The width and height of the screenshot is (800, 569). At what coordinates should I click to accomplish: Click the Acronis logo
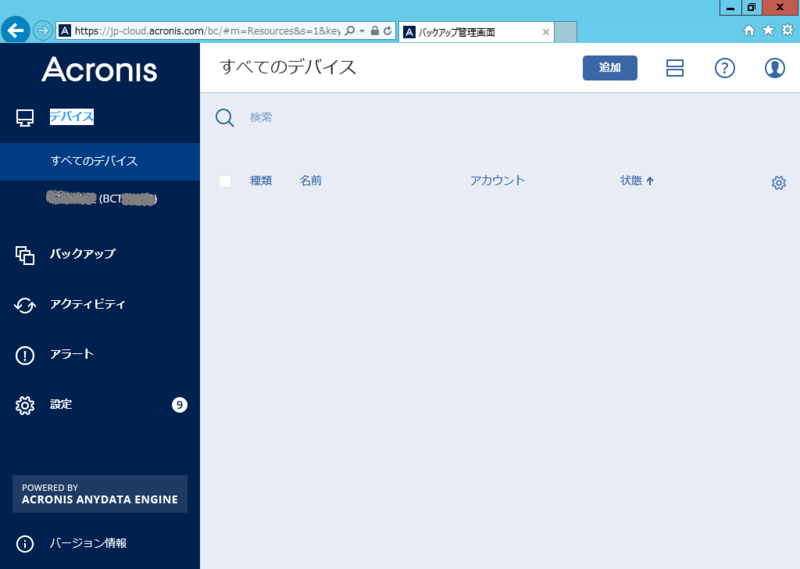[99, 69]
